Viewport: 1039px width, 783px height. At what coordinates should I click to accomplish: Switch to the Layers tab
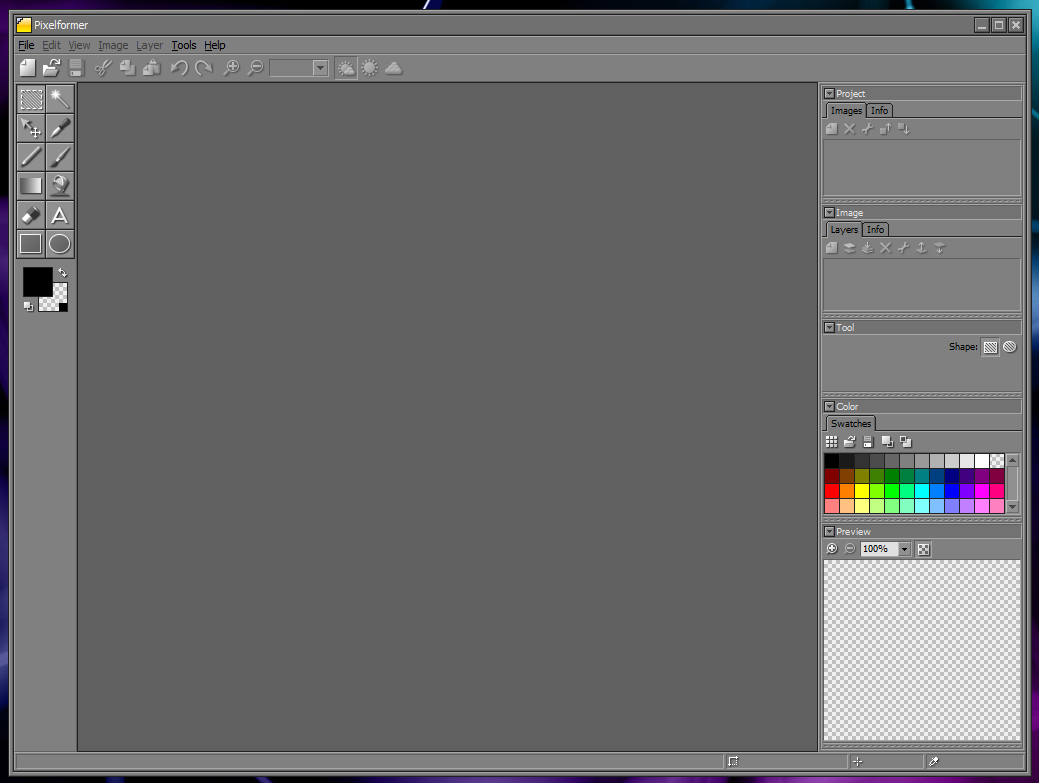point(844,229)
